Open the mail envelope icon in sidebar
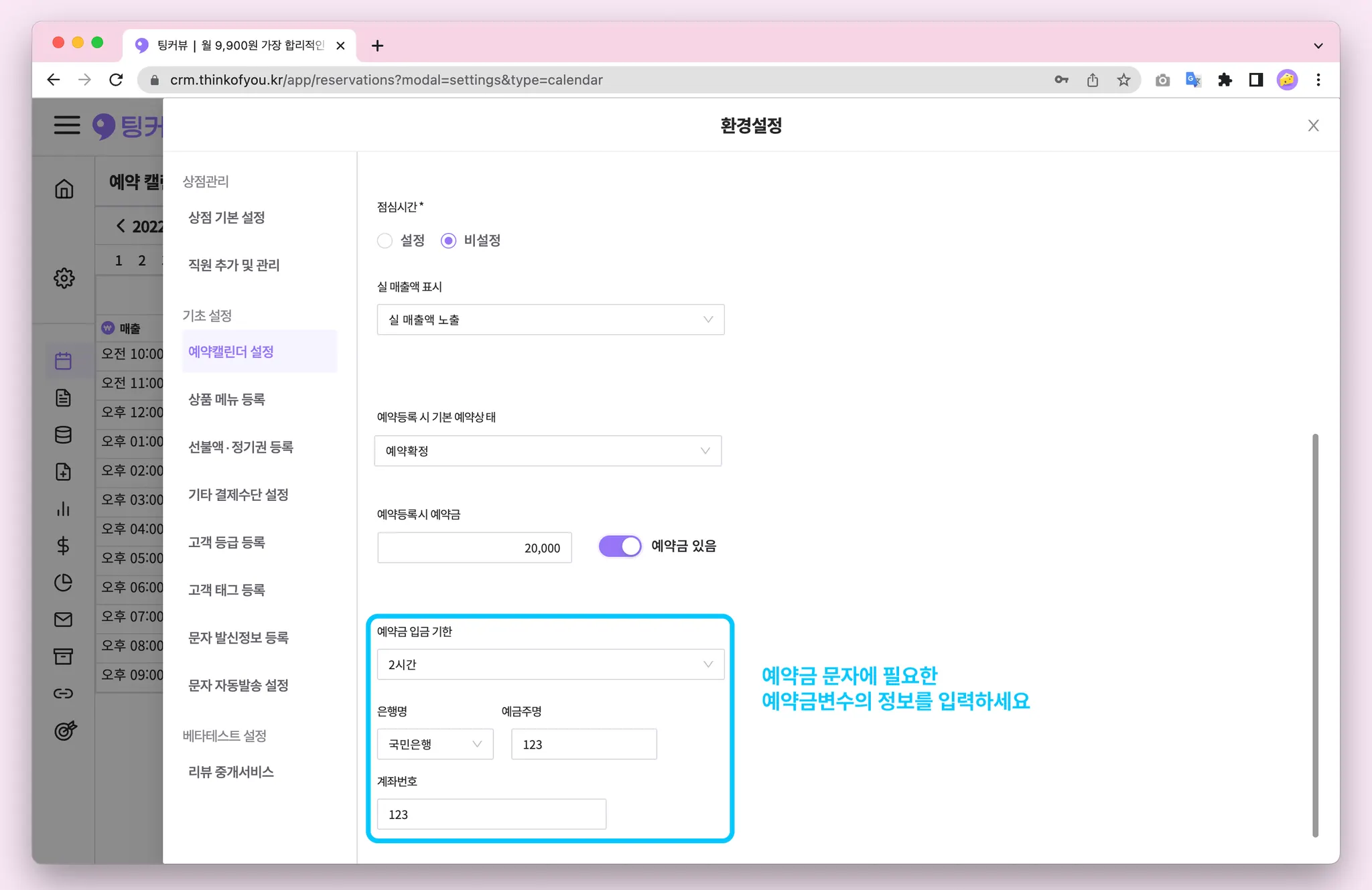The height and width of the screenshot is (890, 1372). coord(64,619)
